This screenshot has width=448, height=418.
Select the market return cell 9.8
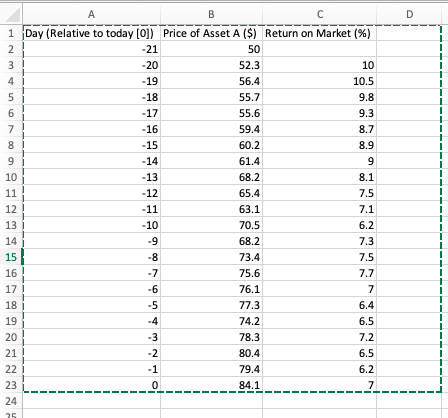(320, 97)
